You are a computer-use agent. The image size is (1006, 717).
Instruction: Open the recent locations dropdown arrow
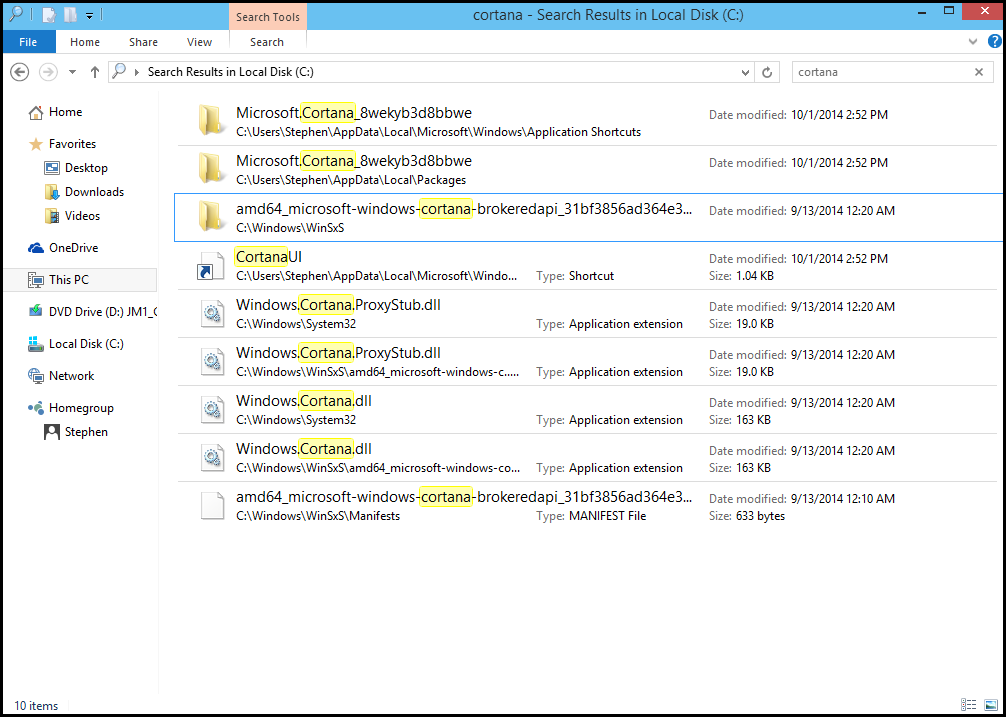[72, 72]
